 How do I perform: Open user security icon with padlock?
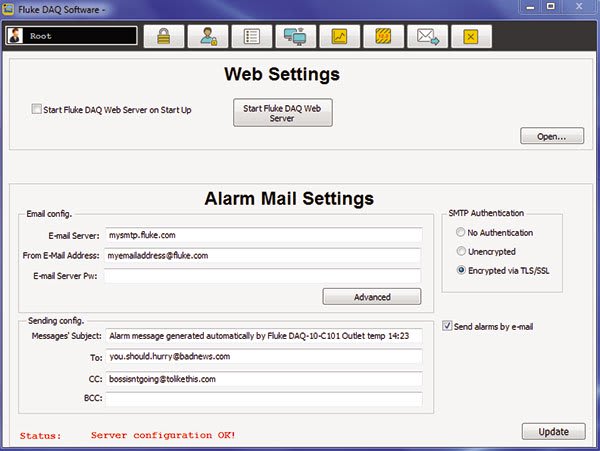(208, 37)
